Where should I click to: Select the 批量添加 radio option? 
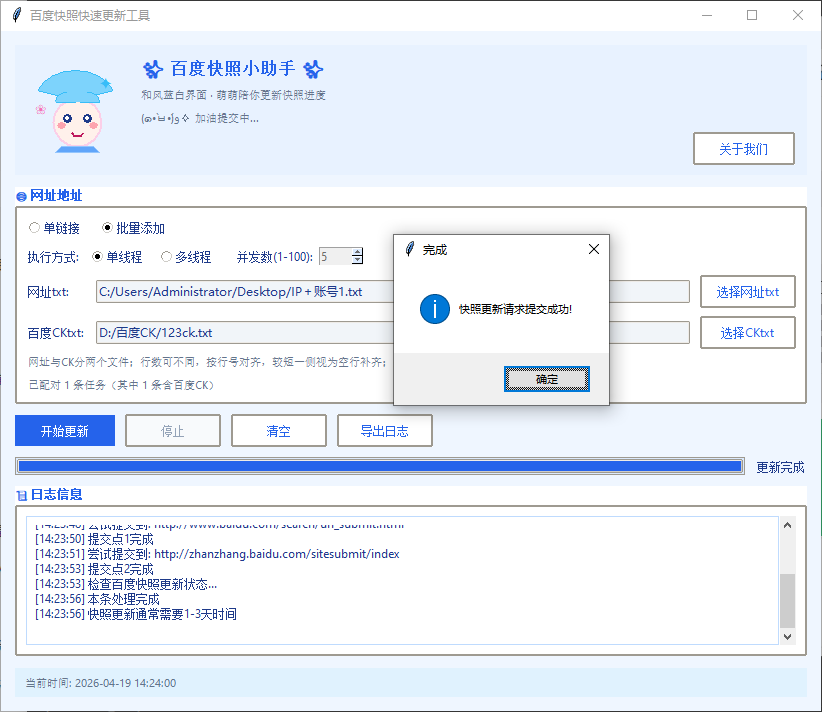[109, 227]
